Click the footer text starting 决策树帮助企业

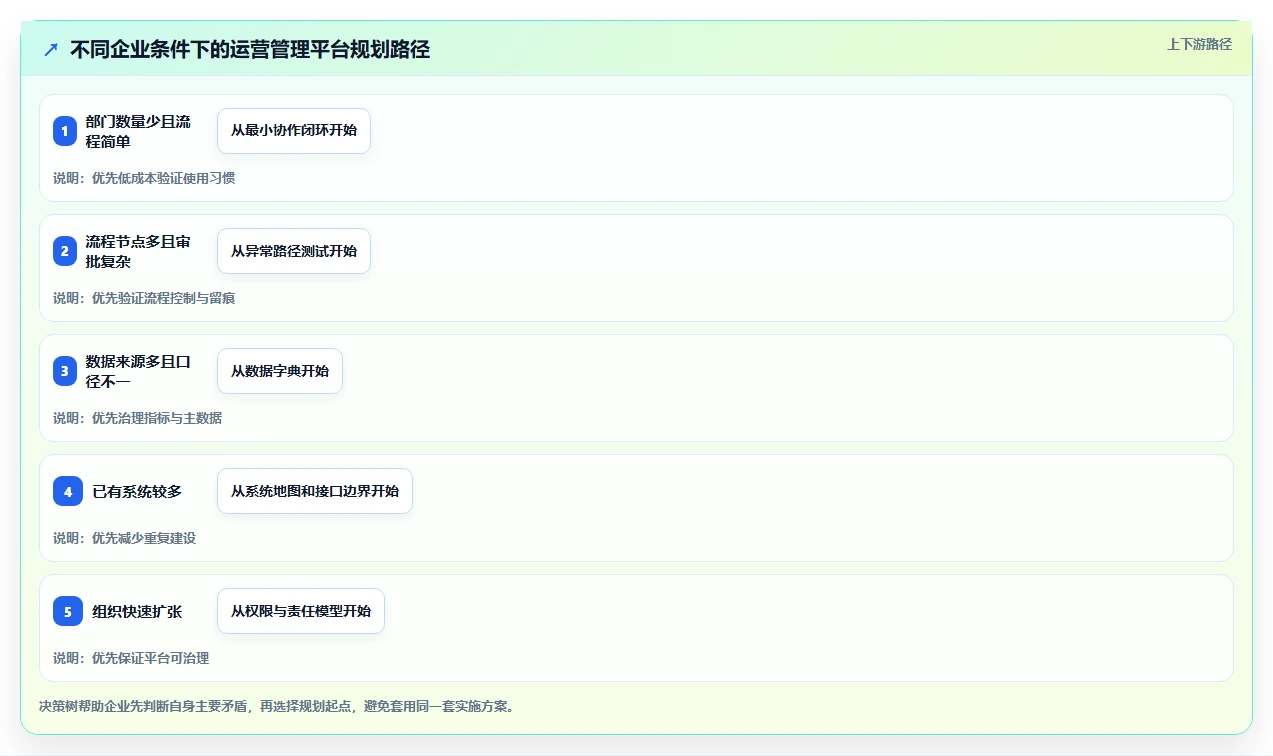(277, 706)
